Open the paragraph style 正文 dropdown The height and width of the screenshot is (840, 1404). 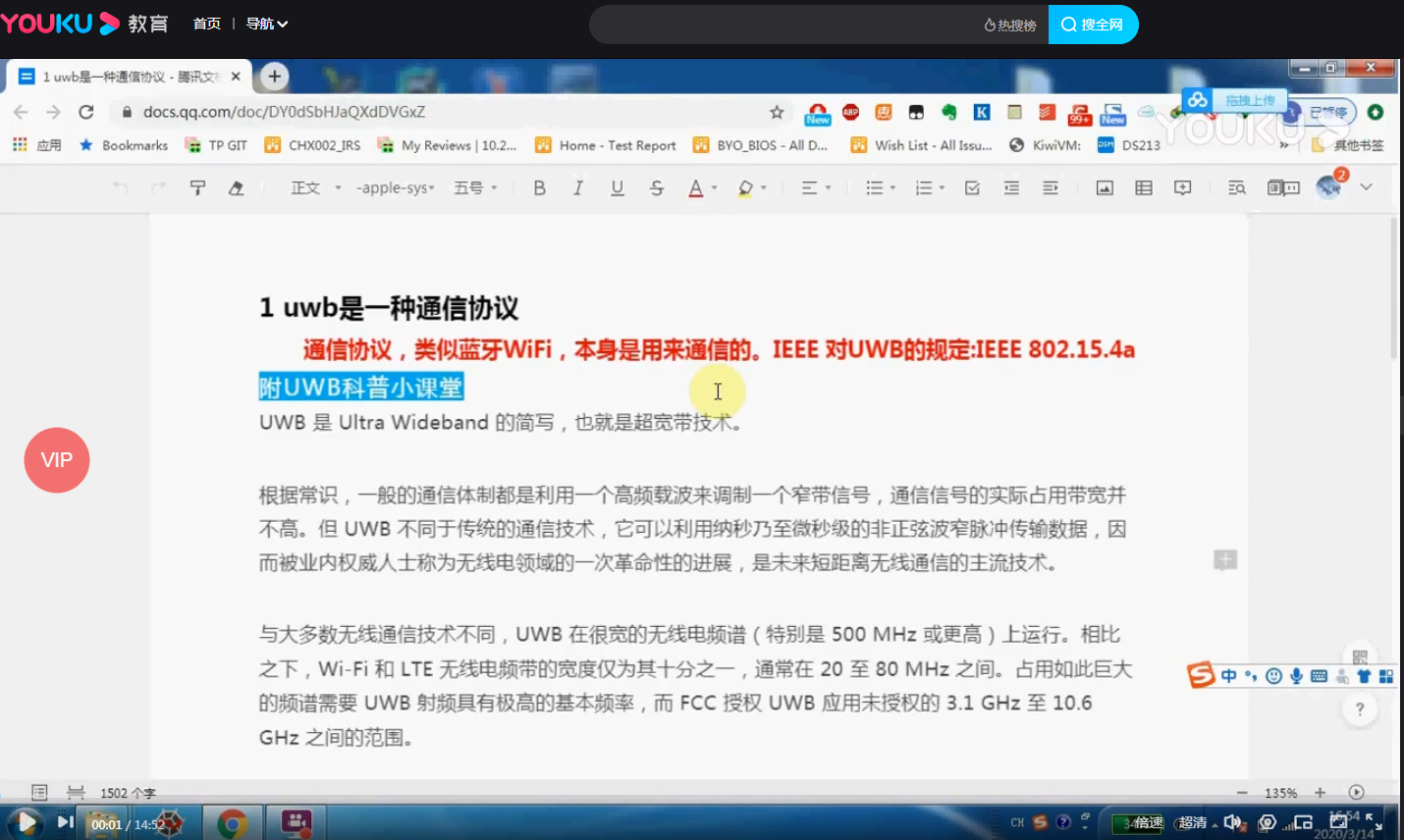315,187
